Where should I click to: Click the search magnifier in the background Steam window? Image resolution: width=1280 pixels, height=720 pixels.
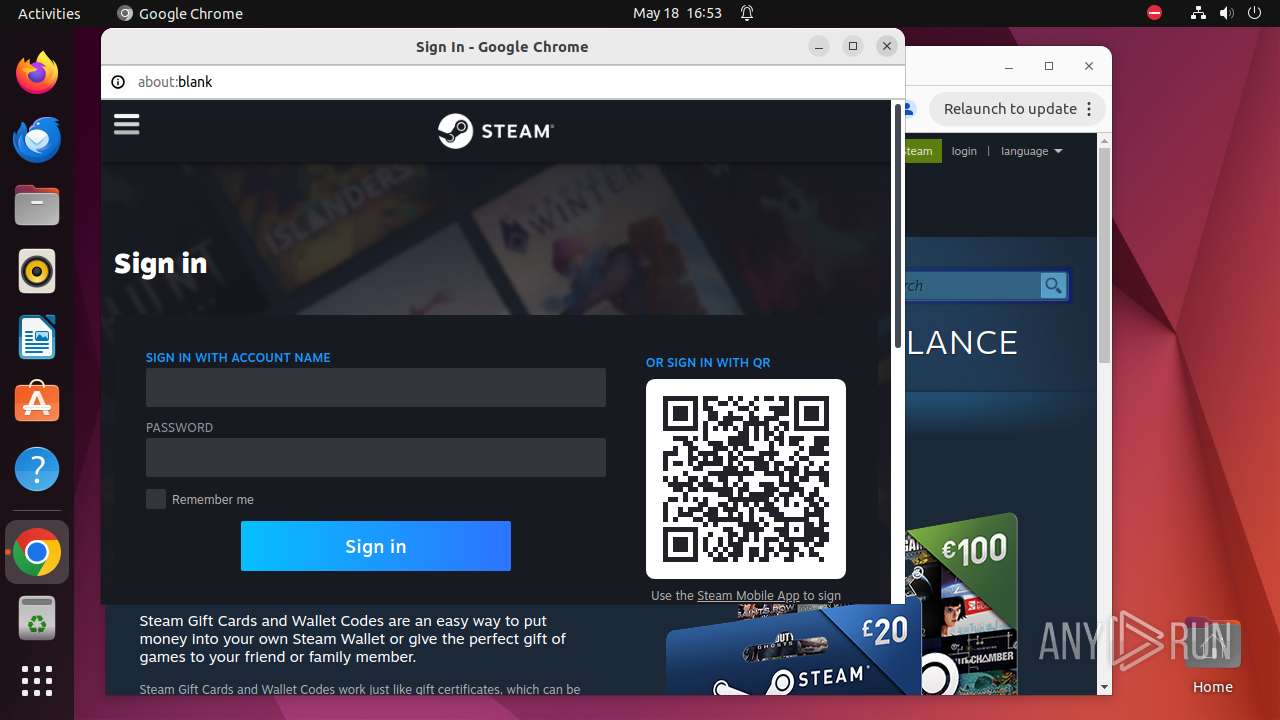point(1053,286)
